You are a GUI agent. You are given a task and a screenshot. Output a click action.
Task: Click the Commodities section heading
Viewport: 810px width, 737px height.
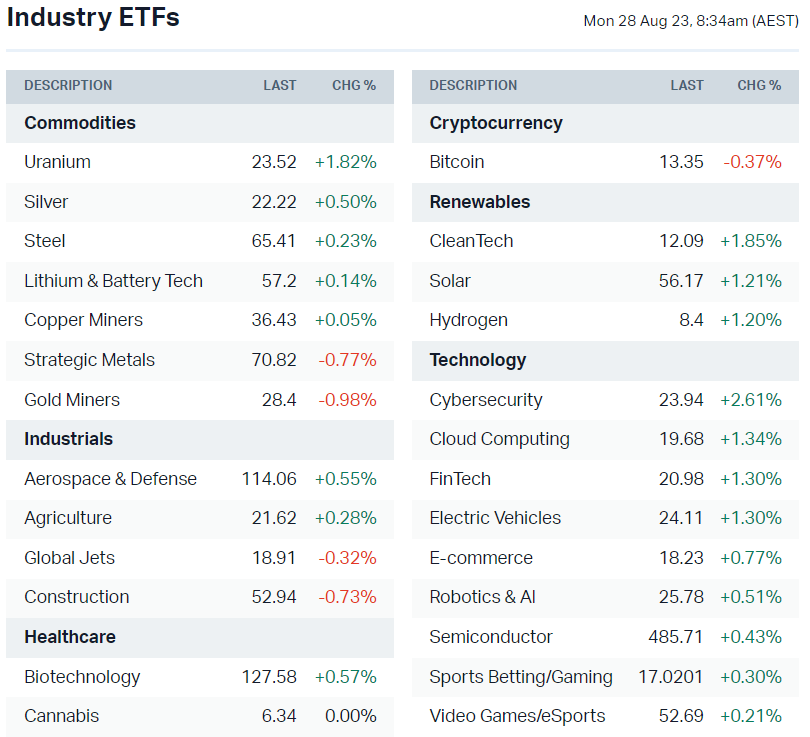[80, 123]
